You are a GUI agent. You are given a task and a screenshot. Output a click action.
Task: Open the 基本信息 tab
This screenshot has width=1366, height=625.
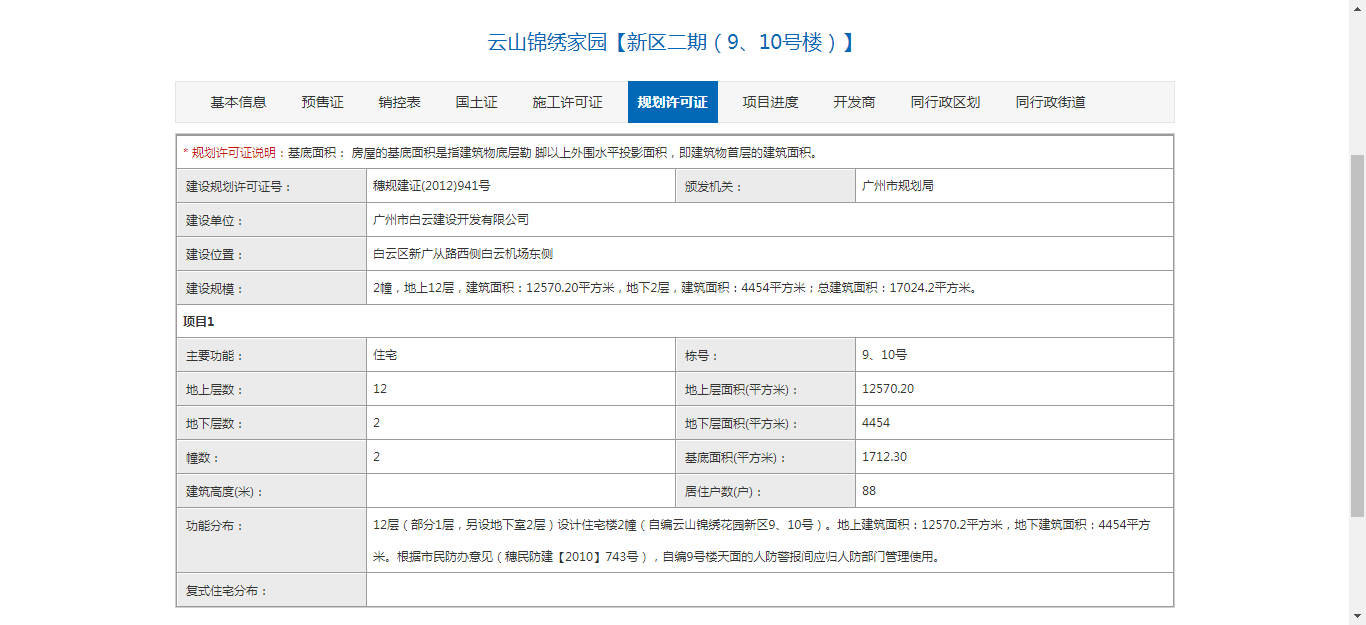pos(238,102)
